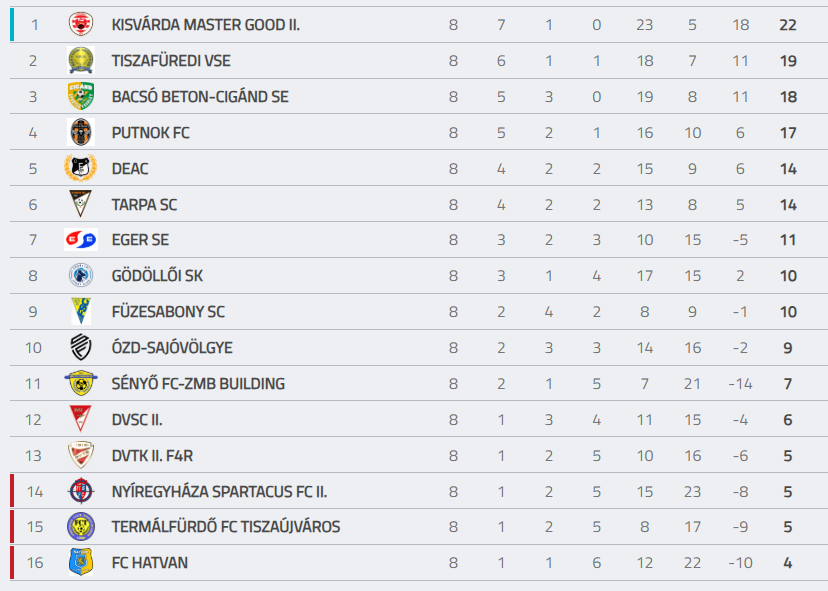Select the Sényő FC-ZMB Building crest
Viewport: 828px width, 591px height.
point(81,383)
